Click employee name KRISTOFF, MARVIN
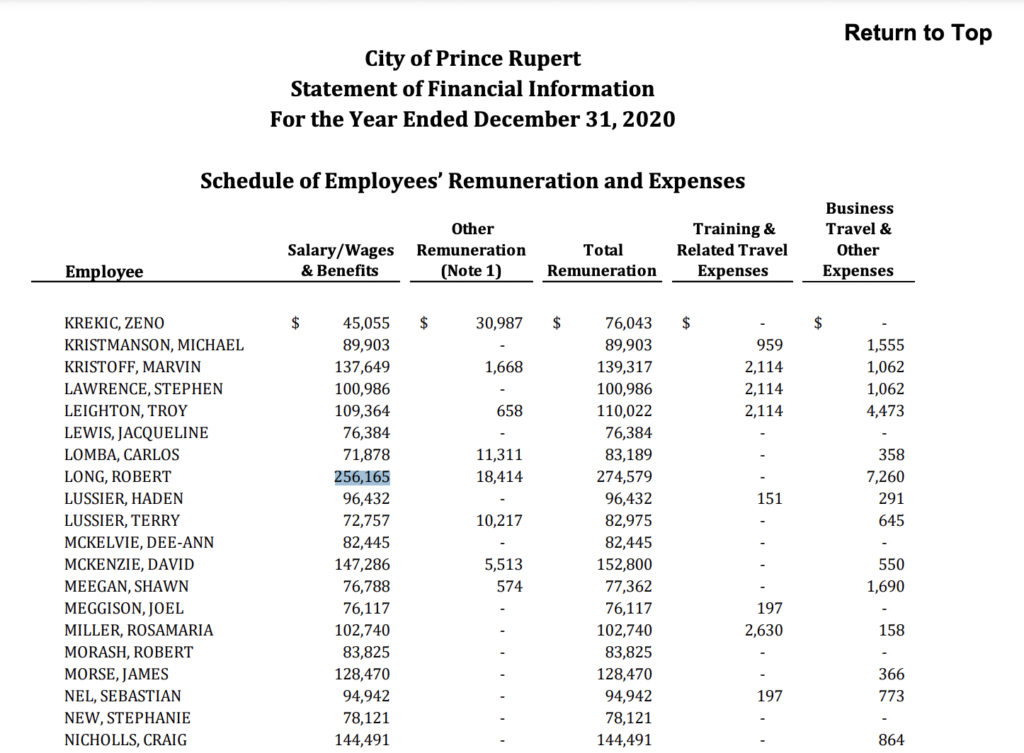The image size is (1024, 753). tap(133, 367)
